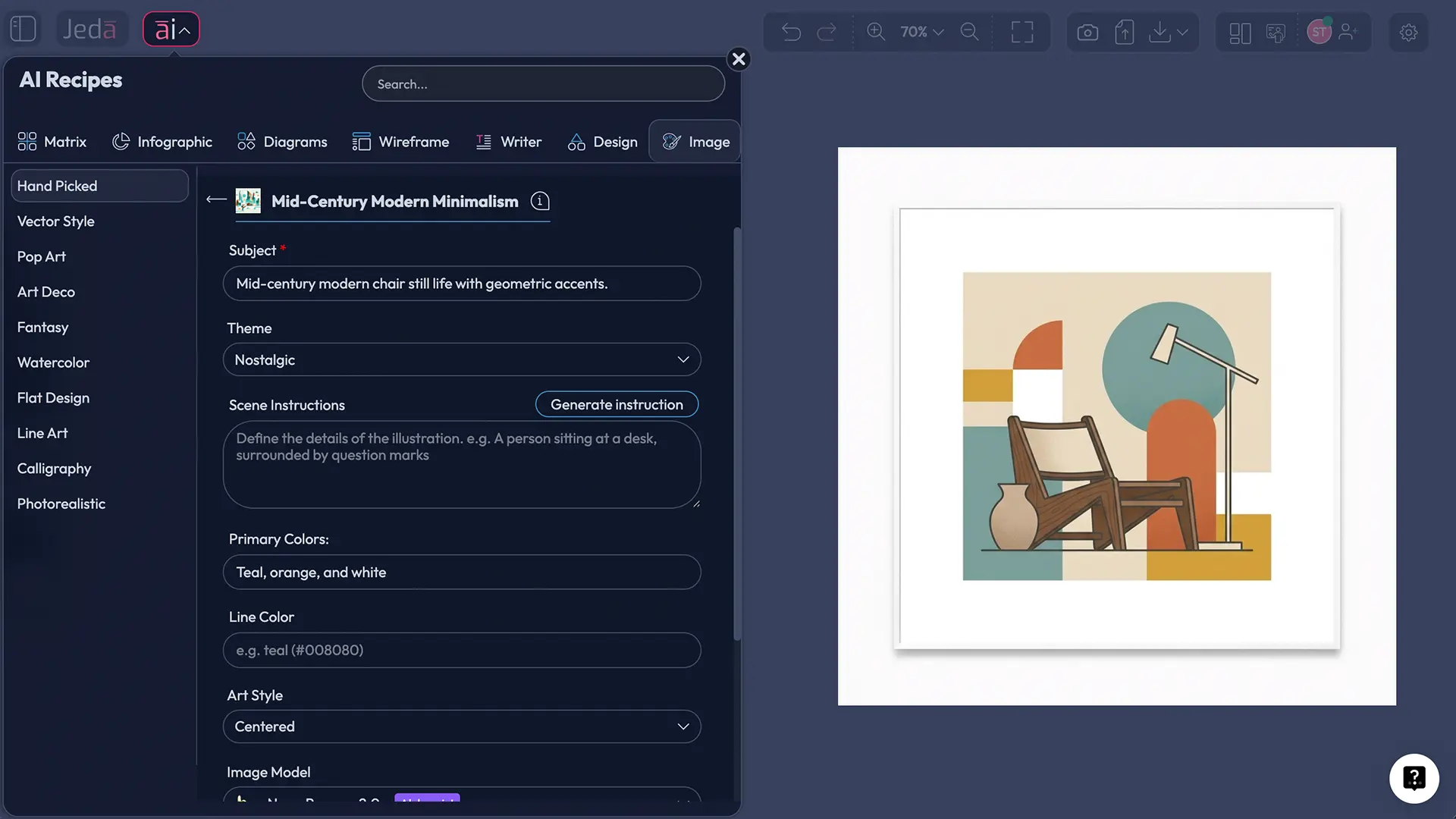Click the recipe form vertical scrollbar
The height and width of the screenshot is (819, 1456).
[737, 433]
